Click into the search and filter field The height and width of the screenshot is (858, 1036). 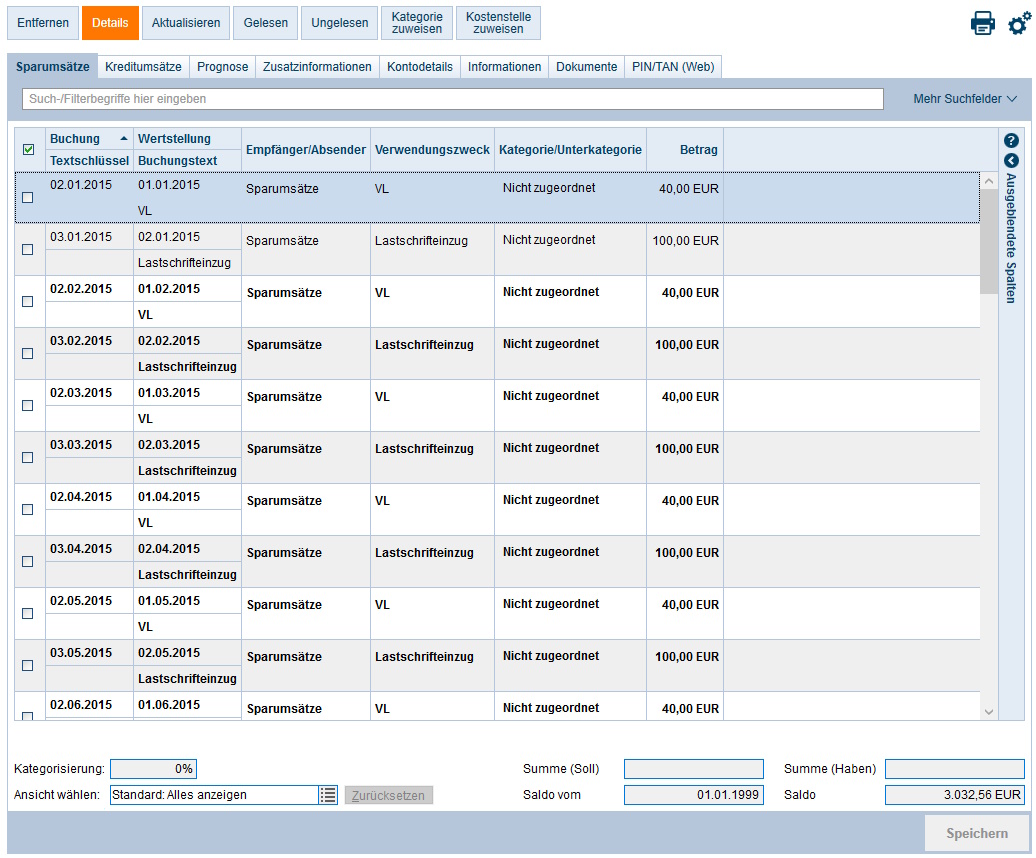pyautogui.click(x=452, y=99)
